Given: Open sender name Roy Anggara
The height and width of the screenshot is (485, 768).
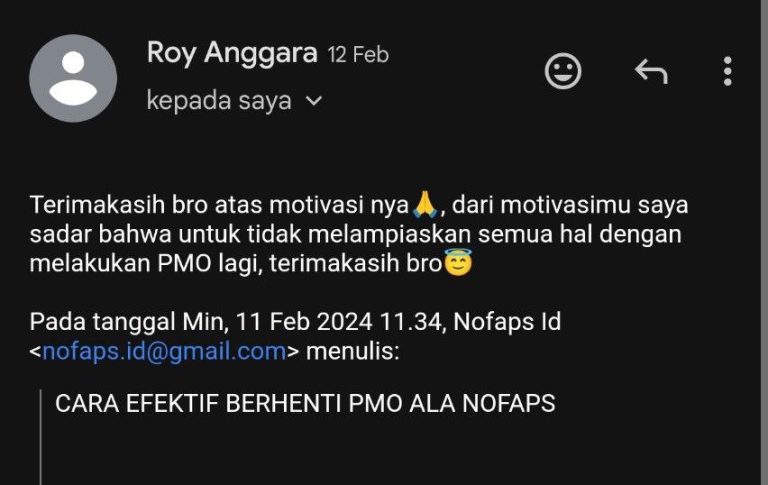Looking at the screenshot, I should [232, 52].
